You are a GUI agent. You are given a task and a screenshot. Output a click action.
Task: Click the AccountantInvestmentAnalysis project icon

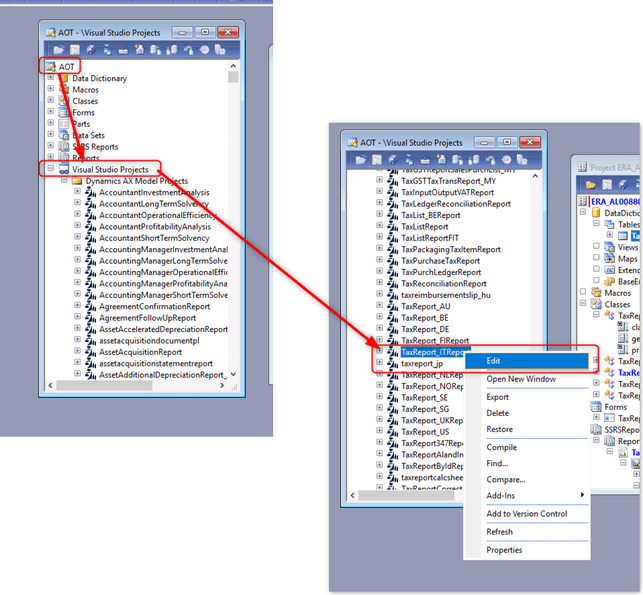(90, 192)
